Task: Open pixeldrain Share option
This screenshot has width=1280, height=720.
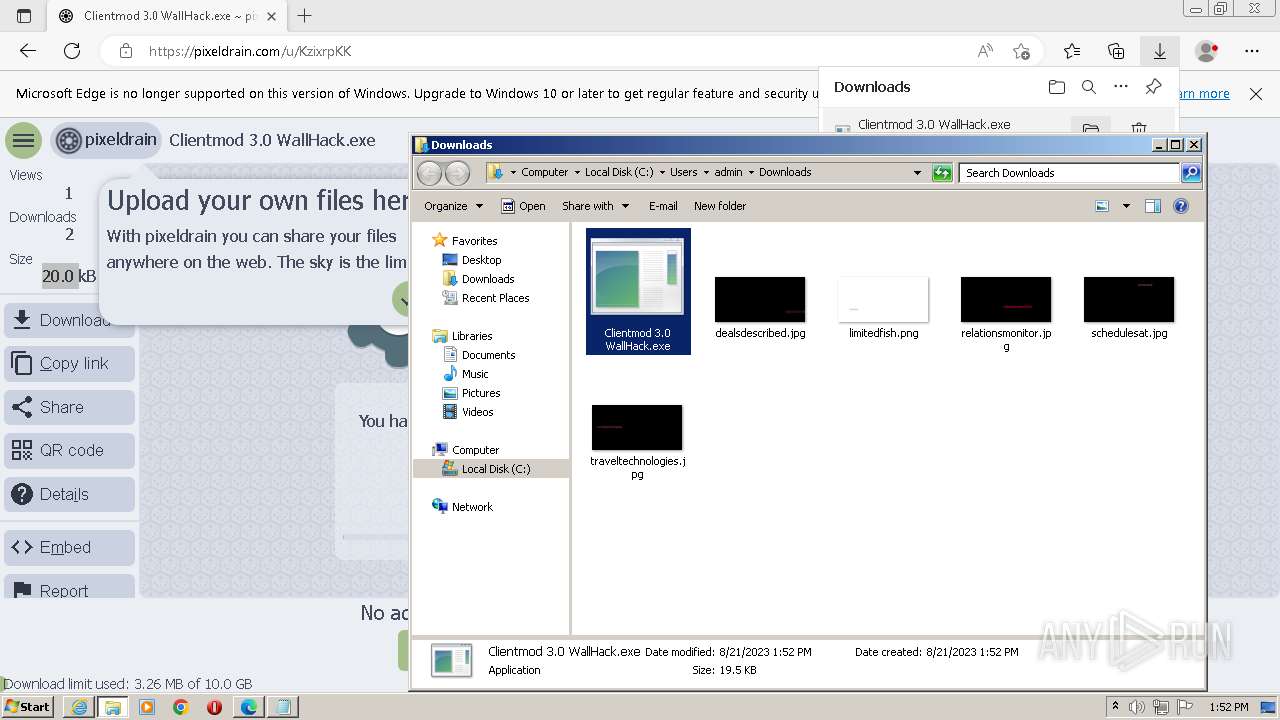Action: click(69, 407)
